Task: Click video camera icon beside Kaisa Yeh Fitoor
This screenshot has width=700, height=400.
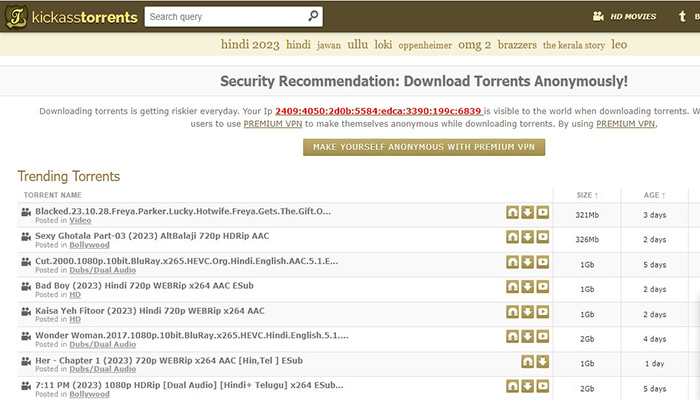Action: click(x=26, y=312)
